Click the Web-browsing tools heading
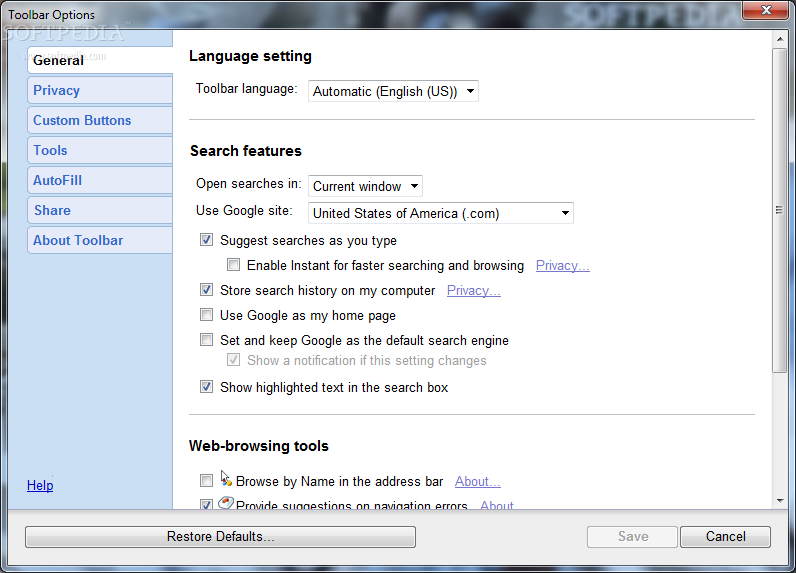 pyautogui.click(x=259, y=446)
